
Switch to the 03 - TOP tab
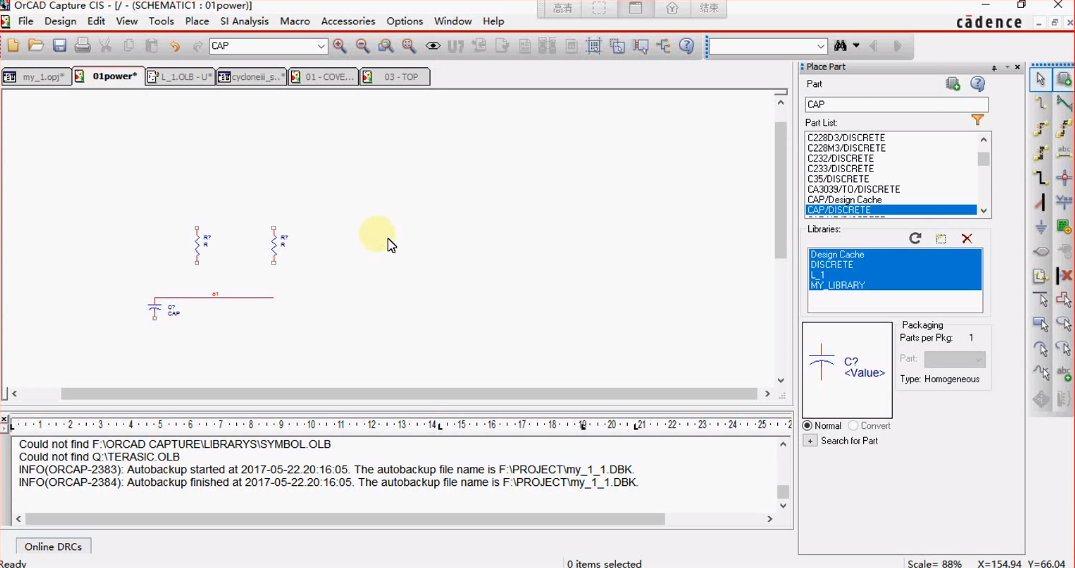coord(394,77)
